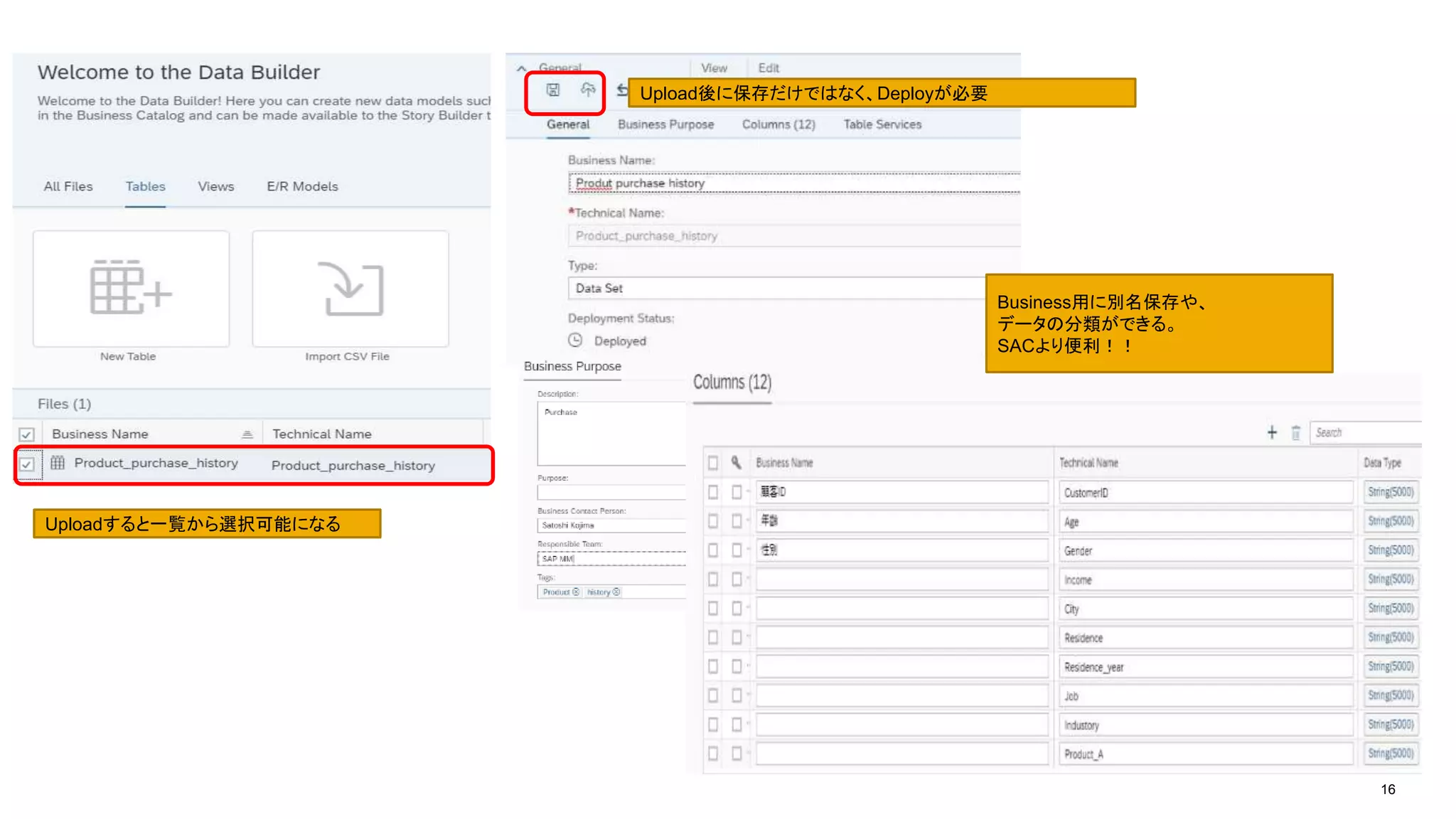
Task: Open String(5000) data type for CustomerID
Action: (x=1391, y=492)
